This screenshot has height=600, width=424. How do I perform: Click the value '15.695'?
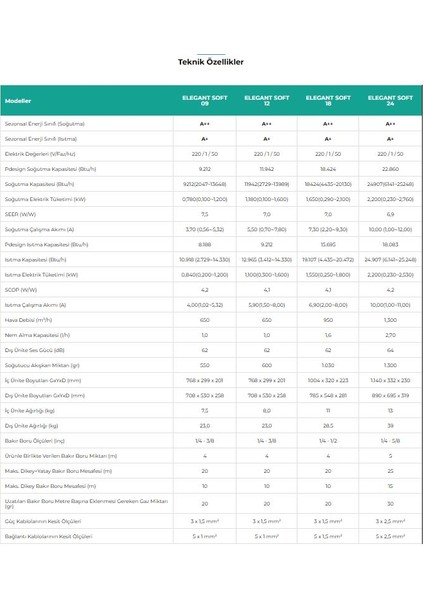tap(328, 245)
